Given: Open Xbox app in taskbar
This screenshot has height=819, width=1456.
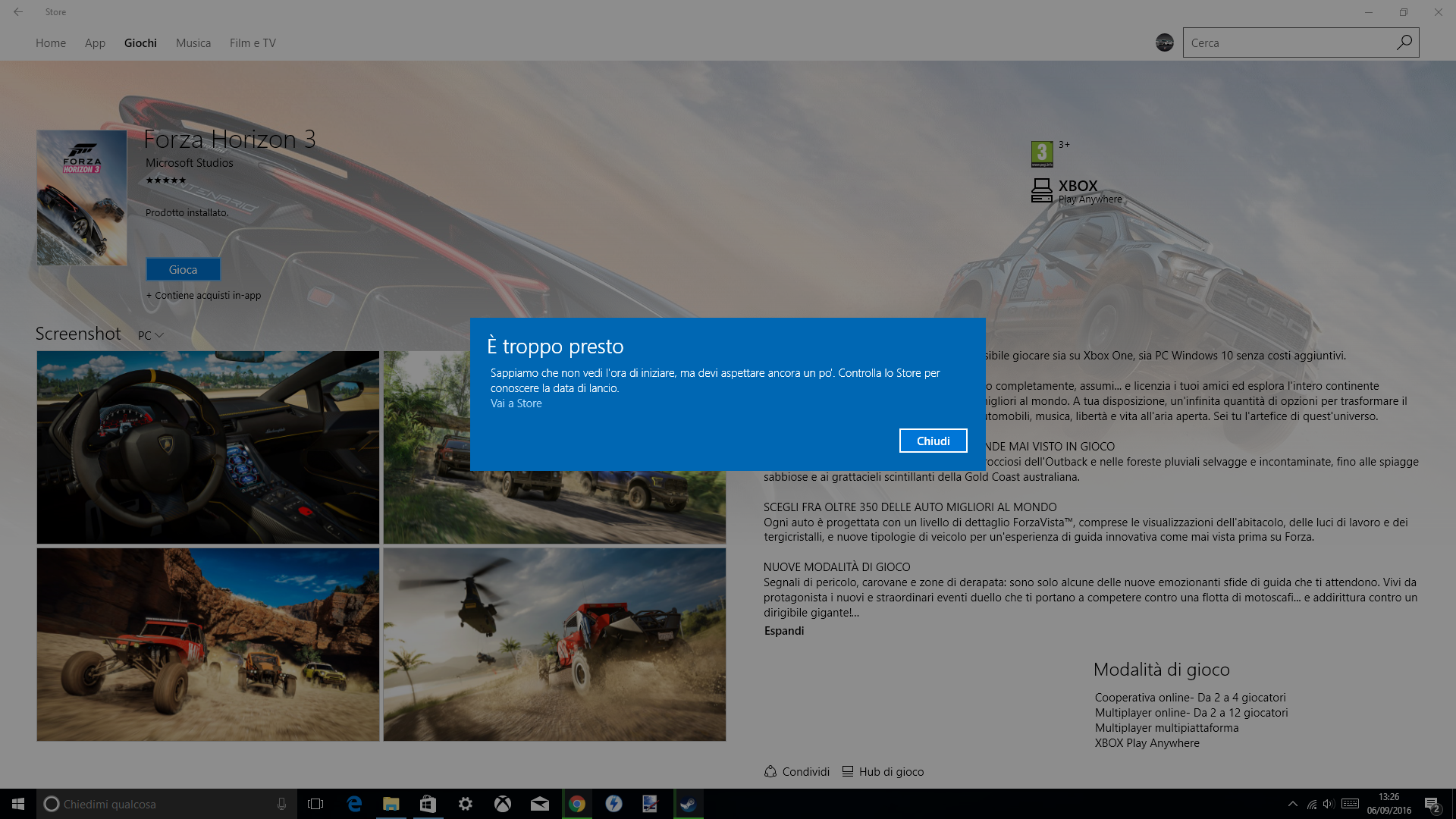Looking at the screenshot, I should [x=502, y=804].
